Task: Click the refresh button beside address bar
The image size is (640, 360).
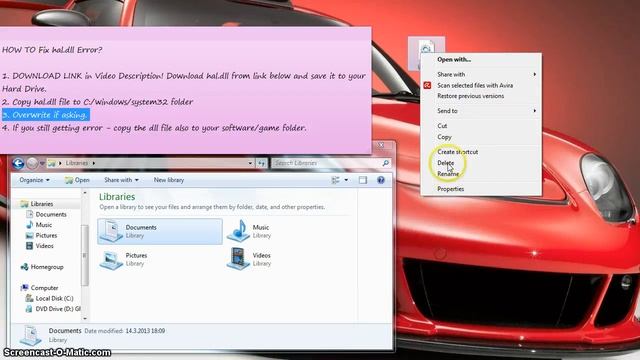Action: [262, 163]
